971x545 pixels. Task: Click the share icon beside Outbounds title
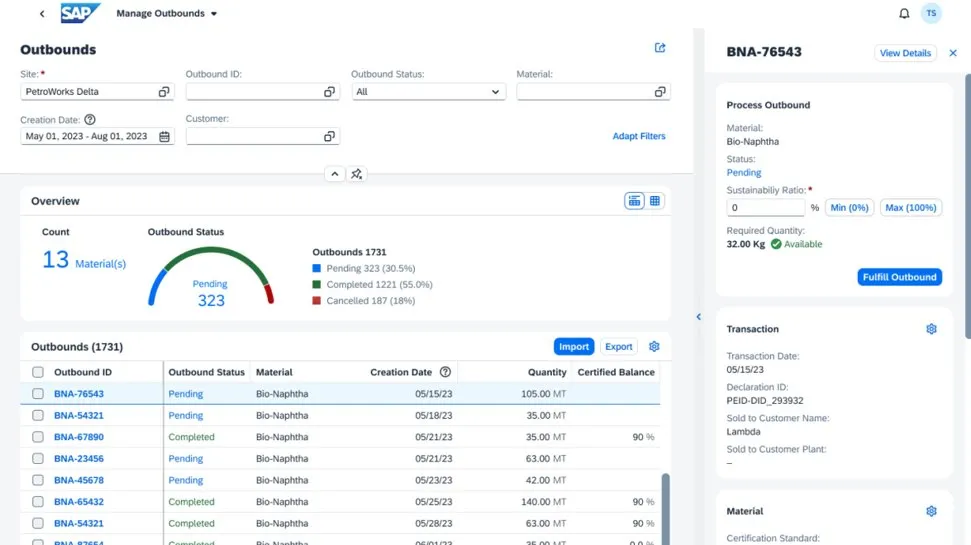(660, 48)
